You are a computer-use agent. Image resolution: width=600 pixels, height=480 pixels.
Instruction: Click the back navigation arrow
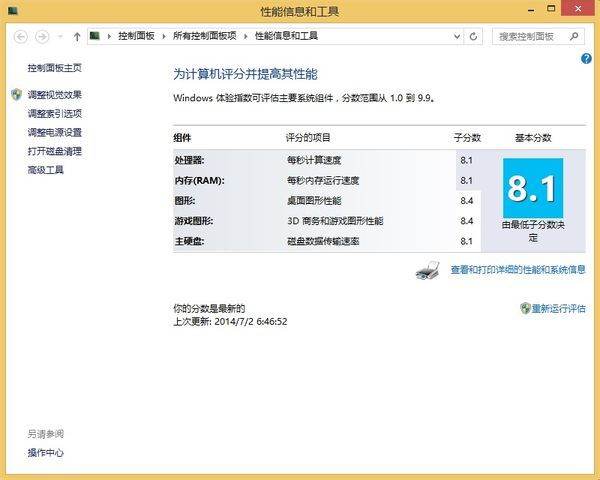(x=21, y=36)
